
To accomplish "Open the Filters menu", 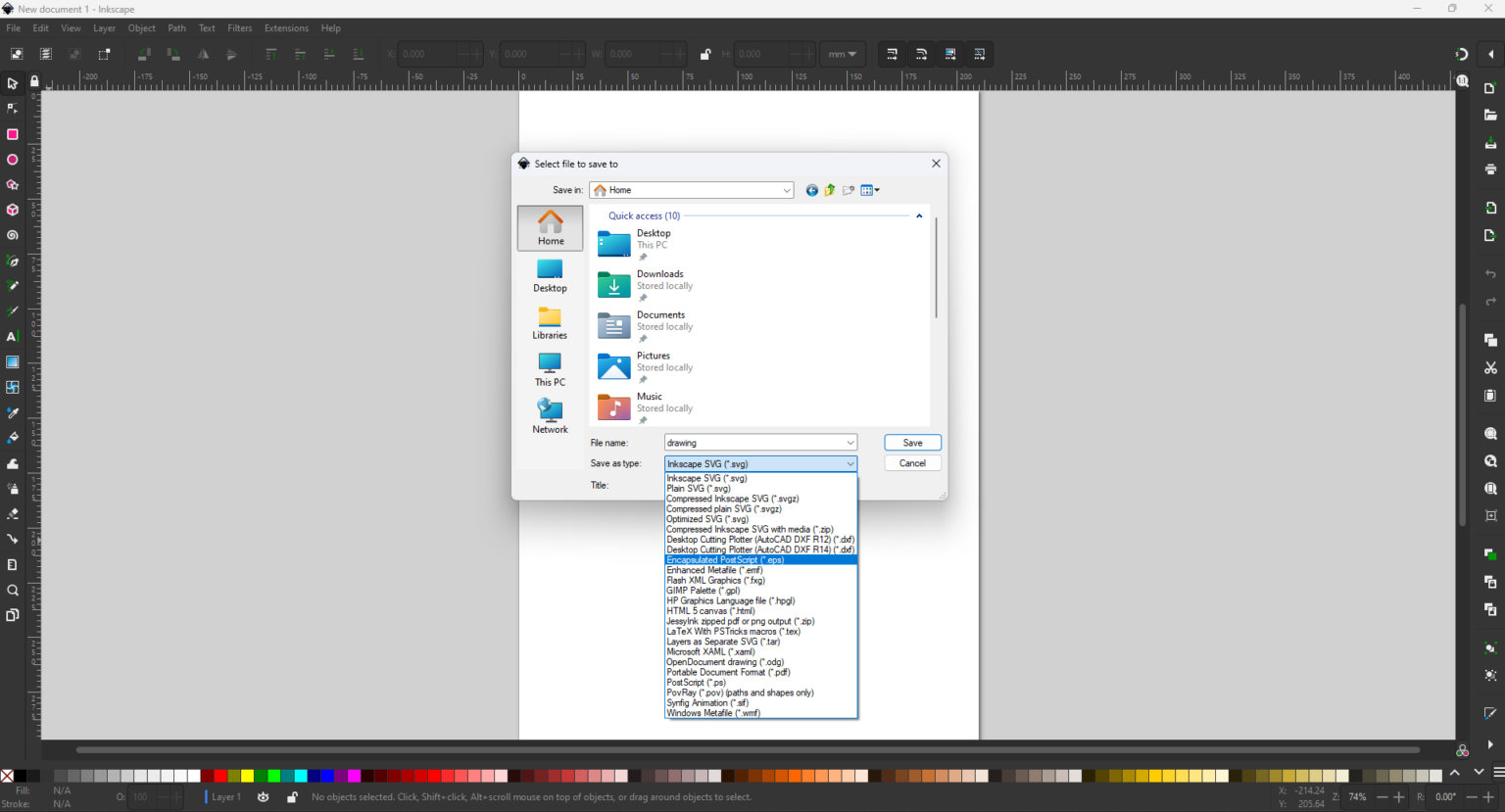I will click(x=239, y=28).
